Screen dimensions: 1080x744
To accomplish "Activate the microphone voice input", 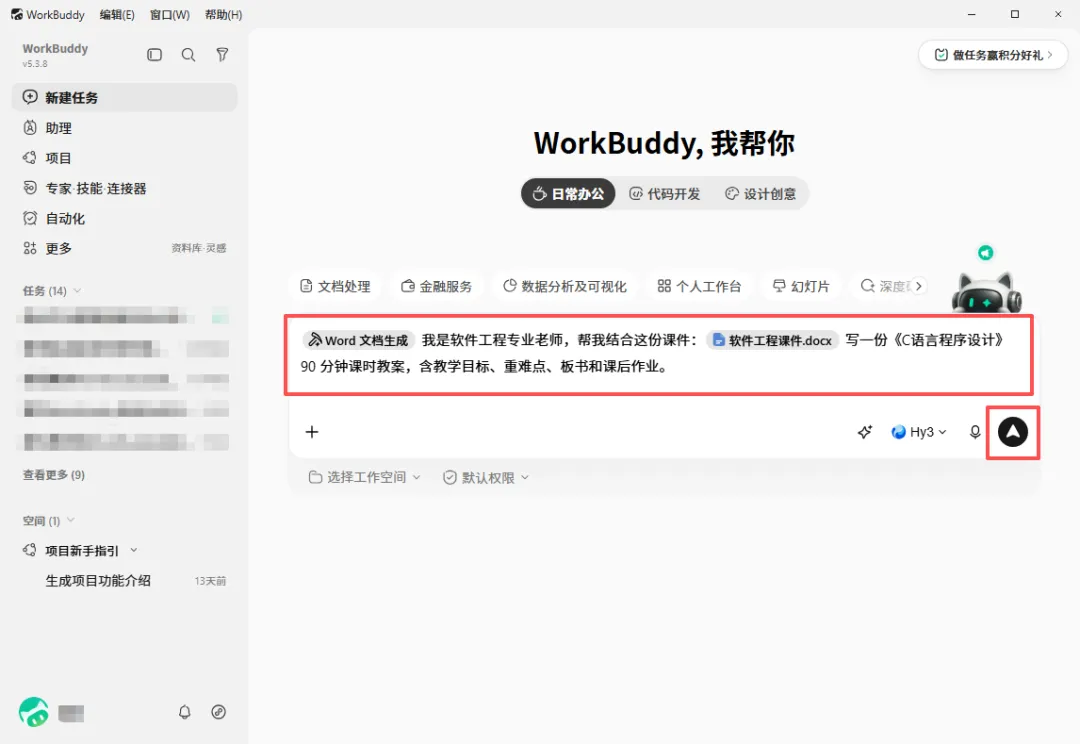I will pyautogui.click(x=975, y=432).
